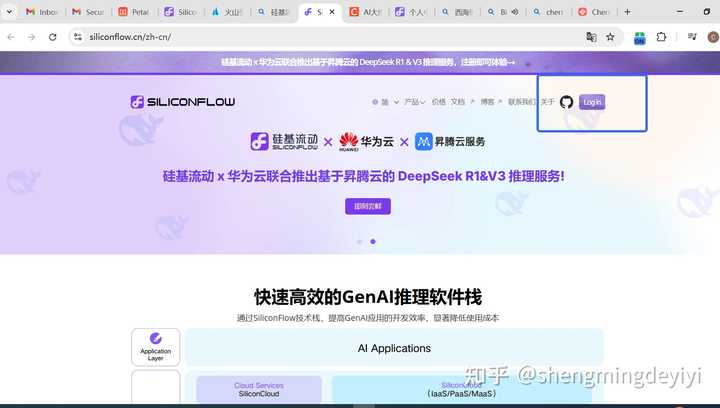Select the first carousel dot
The height and width of the screenshot is (408, 720).
coord(360,241)
